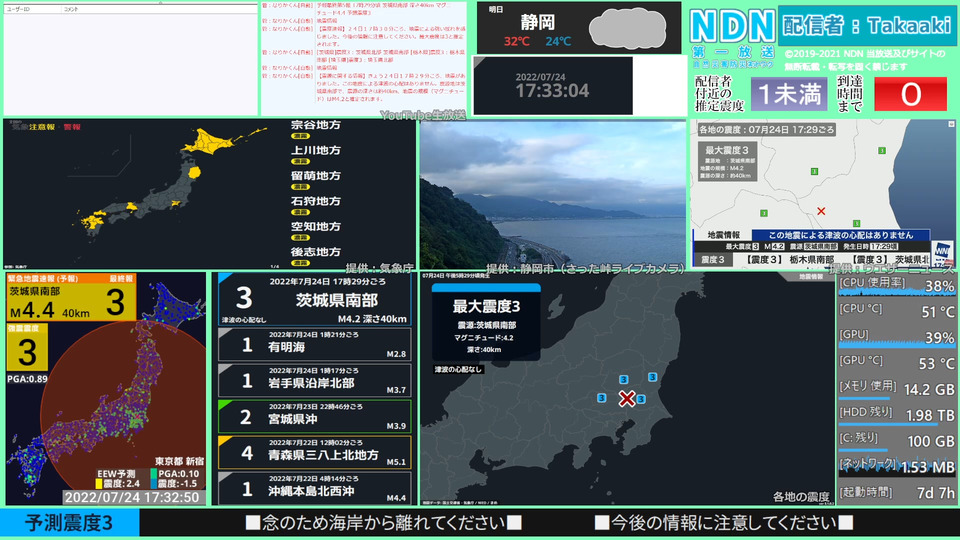Viewport: 960px width, 540px height.
Task: Click the メモリ 使用 14.2 GB bar
Action: (x=896, y=389)
